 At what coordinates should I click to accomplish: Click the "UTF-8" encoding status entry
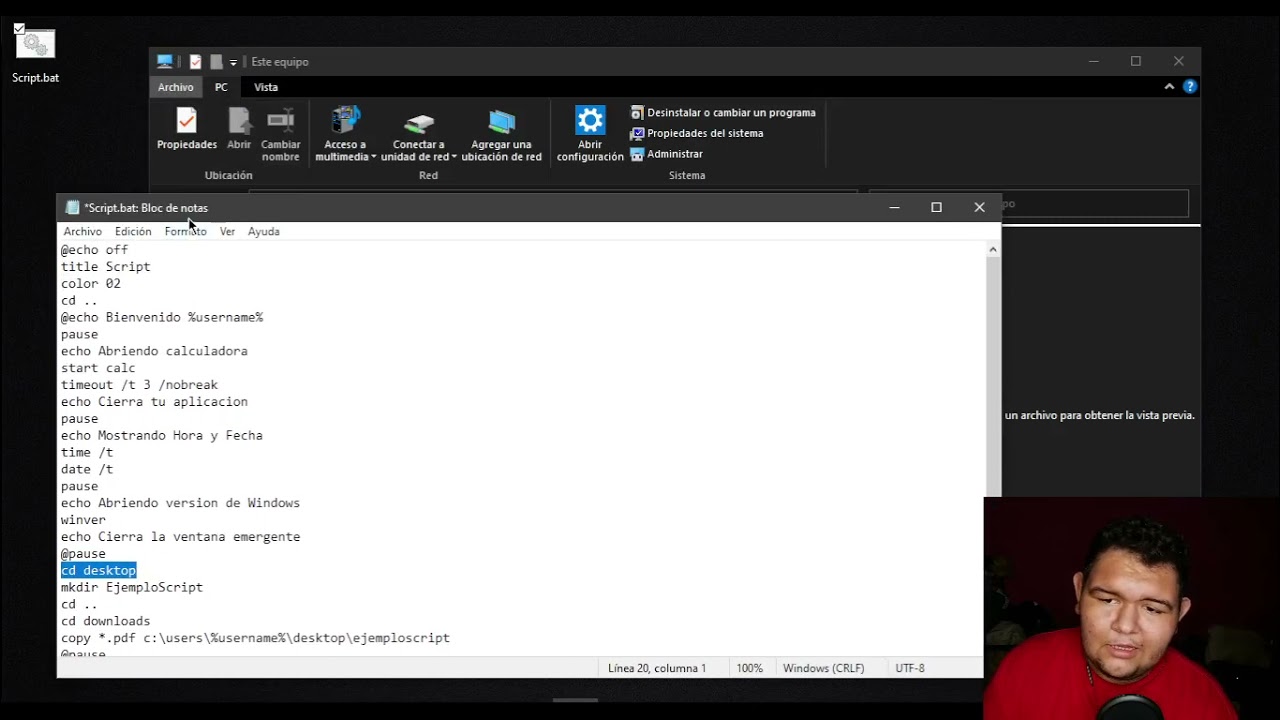coord(910,668)
